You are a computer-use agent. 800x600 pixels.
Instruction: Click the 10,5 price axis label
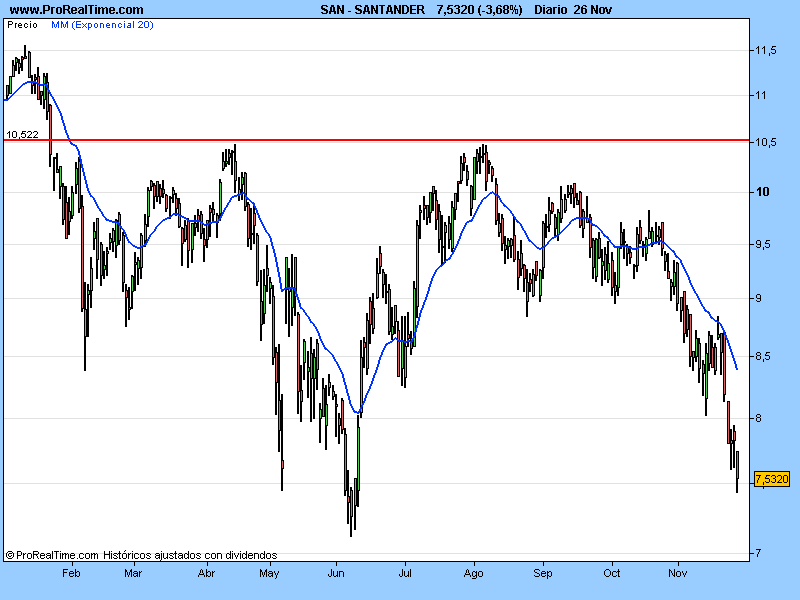[766, 142]
